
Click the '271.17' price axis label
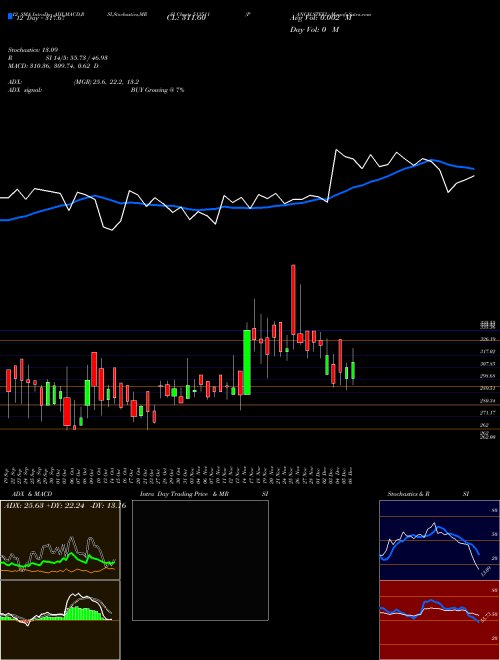tap(488, 413)
